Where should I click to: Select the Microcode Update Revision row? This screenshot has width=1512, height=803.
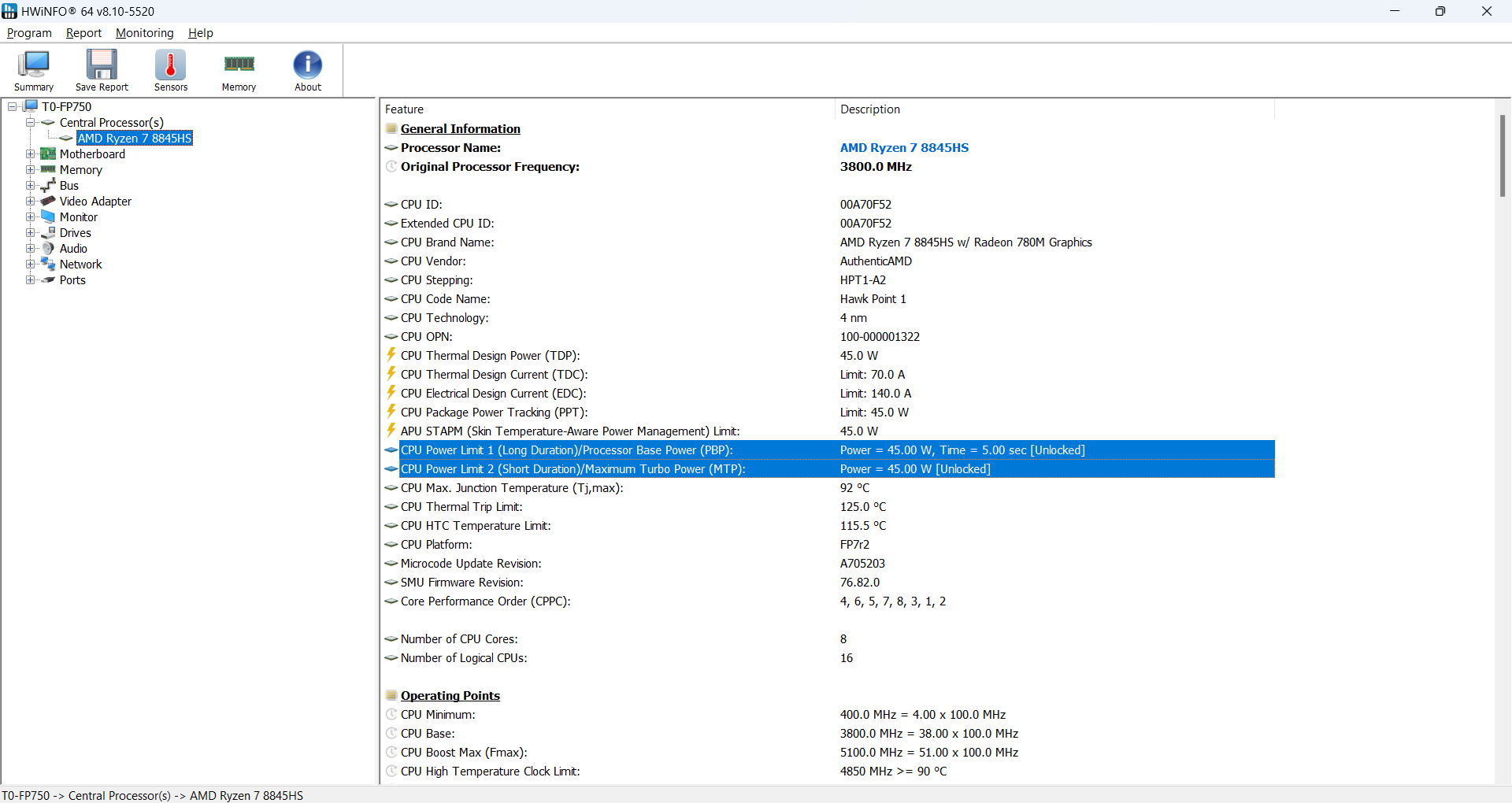(828, 563)
